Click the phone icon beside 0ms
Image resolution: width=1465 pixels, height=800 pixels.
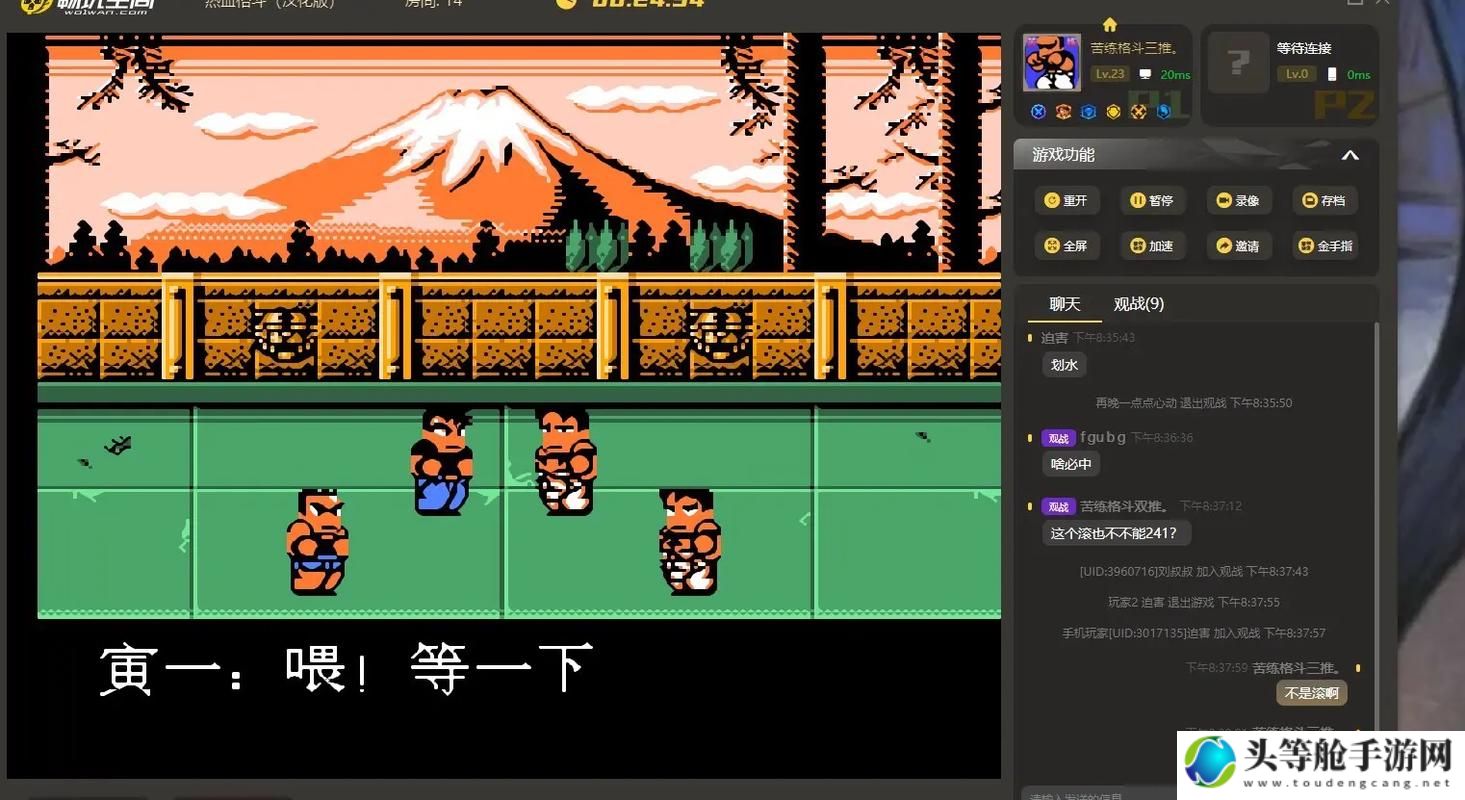(x=1331, y=74)
